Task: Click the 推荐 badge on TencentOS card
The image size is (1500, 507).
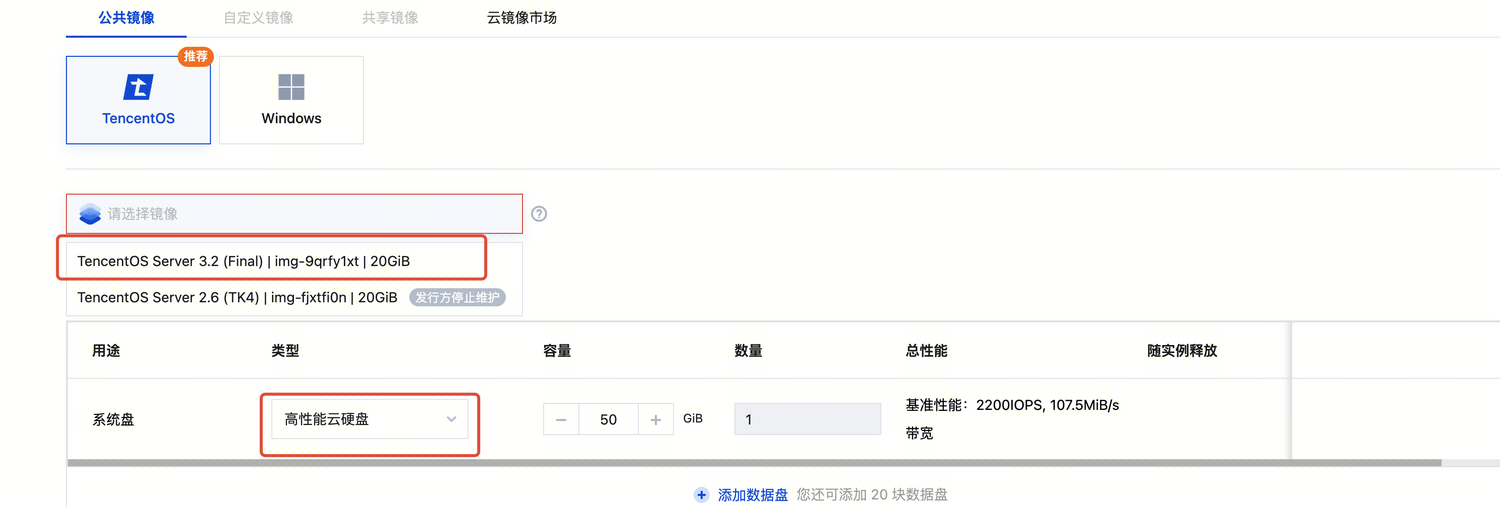Action: pos(196,56)
